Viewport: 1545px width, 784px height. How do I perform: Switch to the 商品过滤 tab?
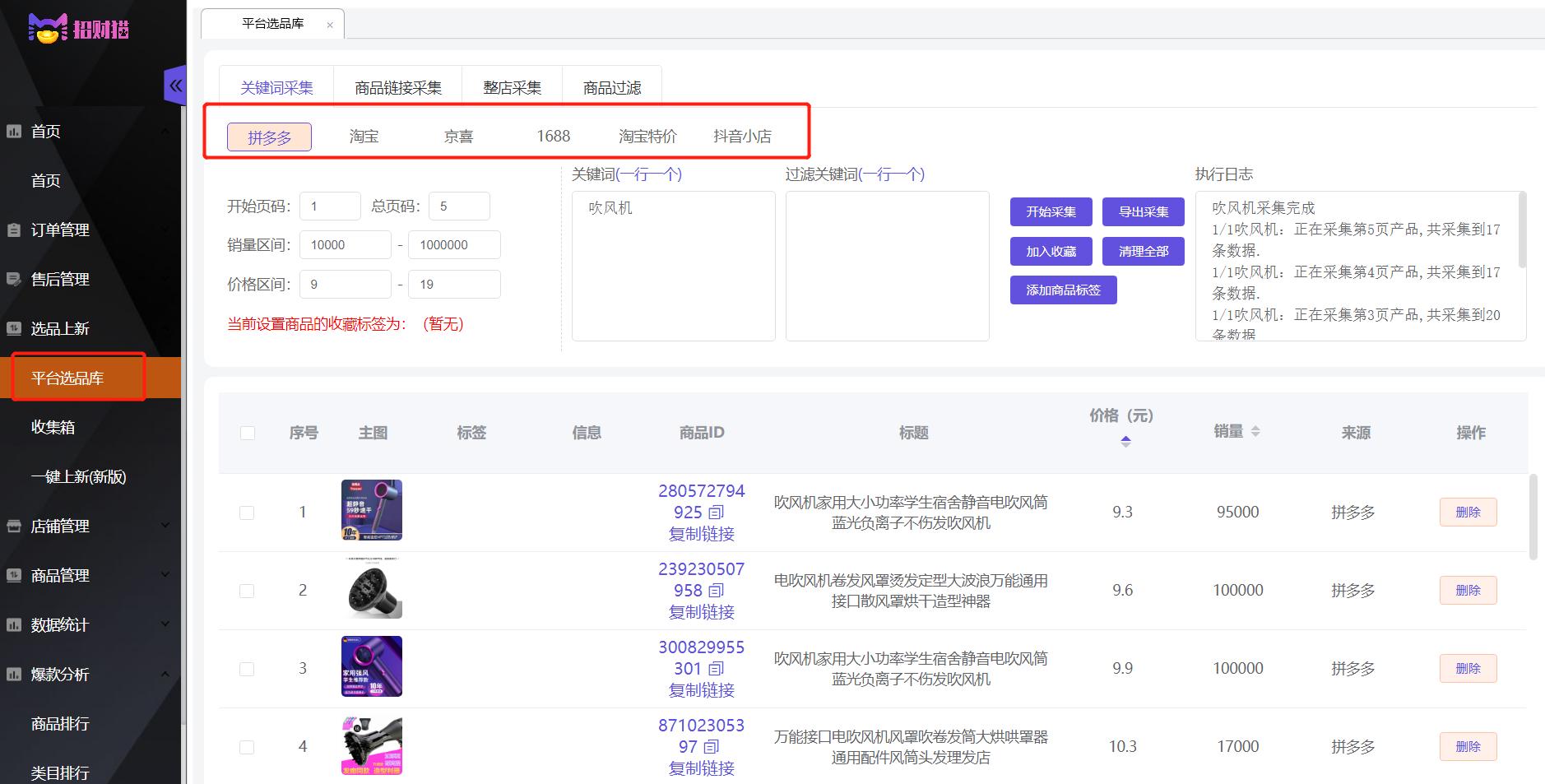tap(611, 86)
